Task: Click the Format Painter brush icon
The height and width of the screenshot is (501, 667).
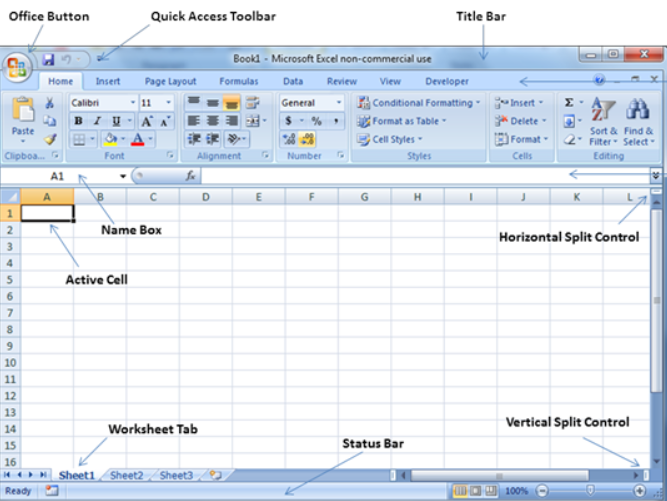Action: pos(50,139)
